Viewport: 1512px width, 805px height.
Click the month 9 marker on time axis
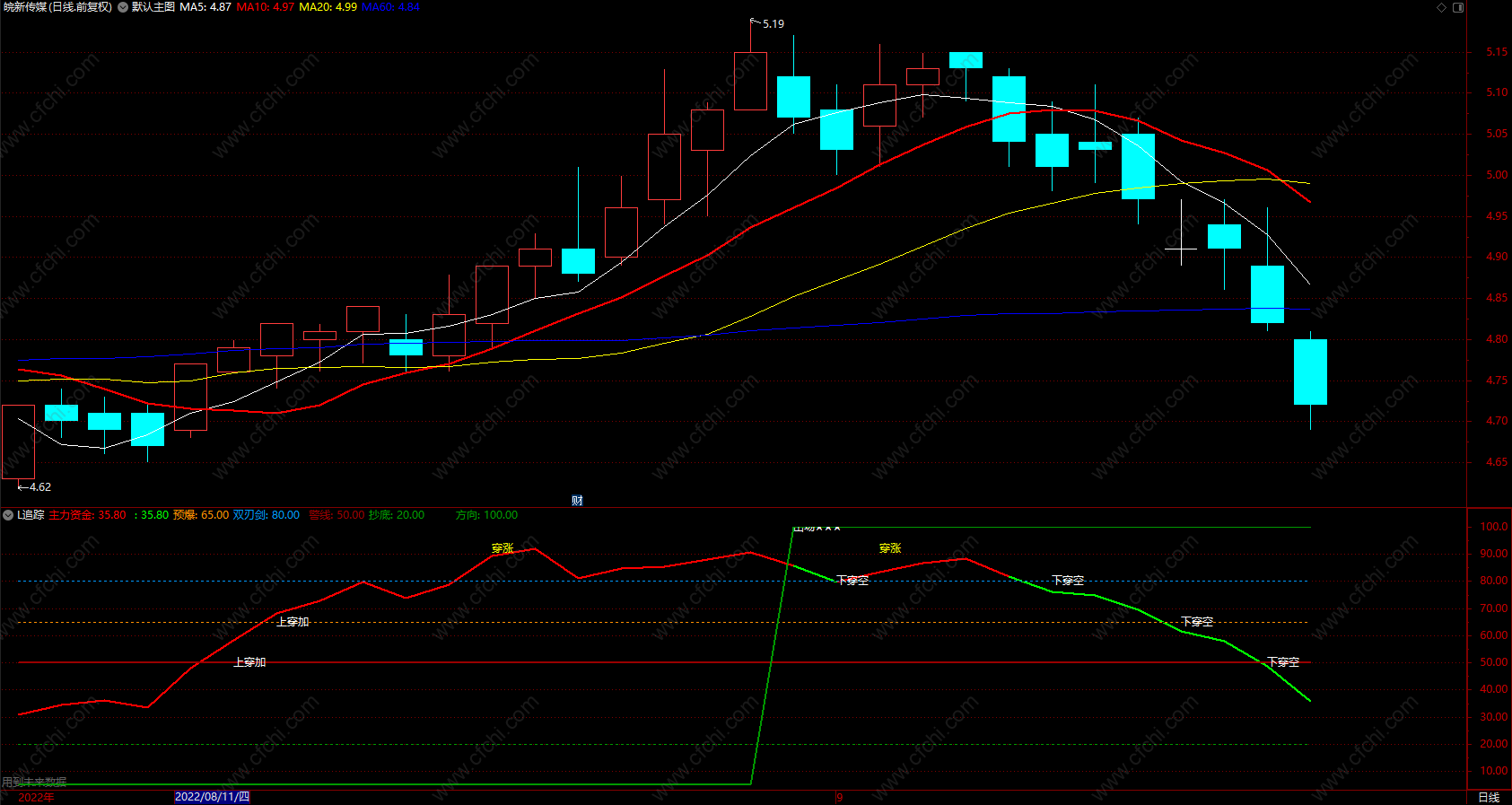tap(840, 798)
